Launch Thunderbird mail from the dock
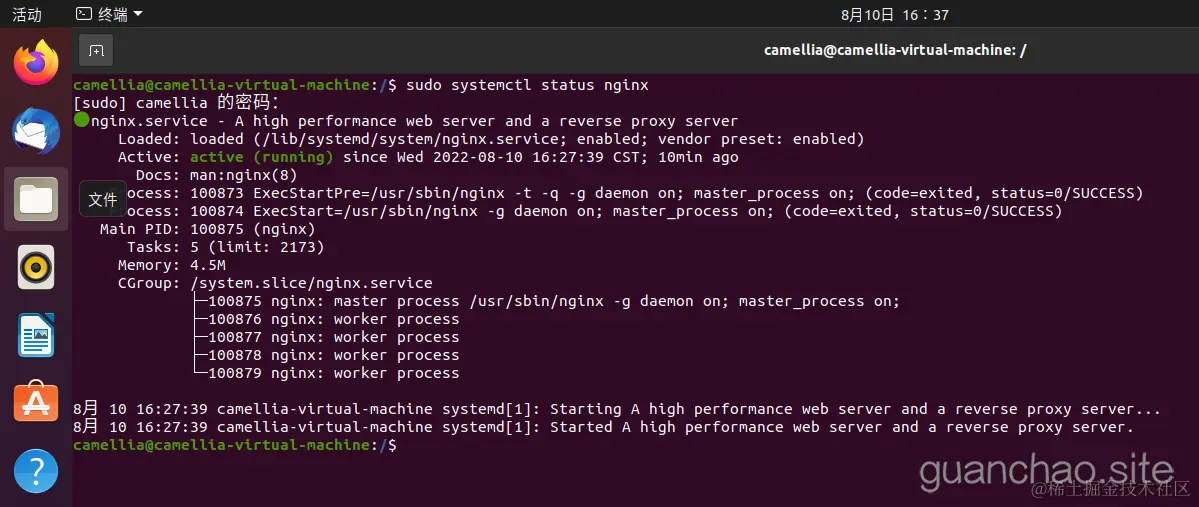 coord(36,131)
